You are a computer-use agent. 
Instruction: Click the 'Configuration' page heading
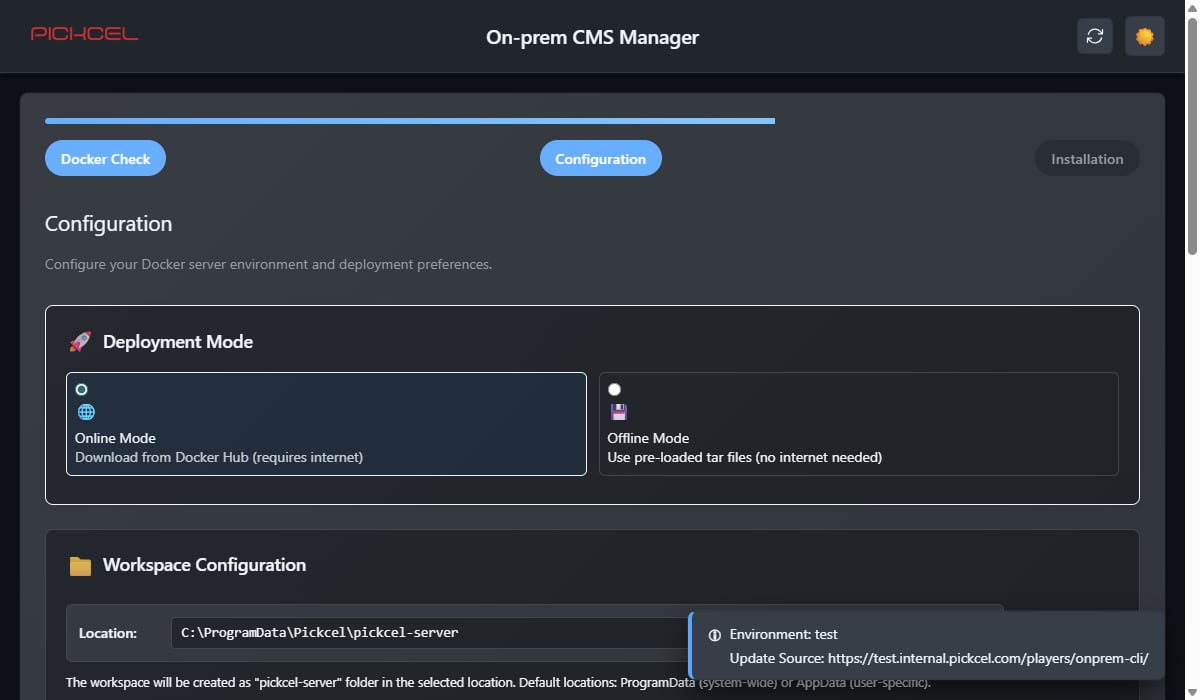[108, 224]
